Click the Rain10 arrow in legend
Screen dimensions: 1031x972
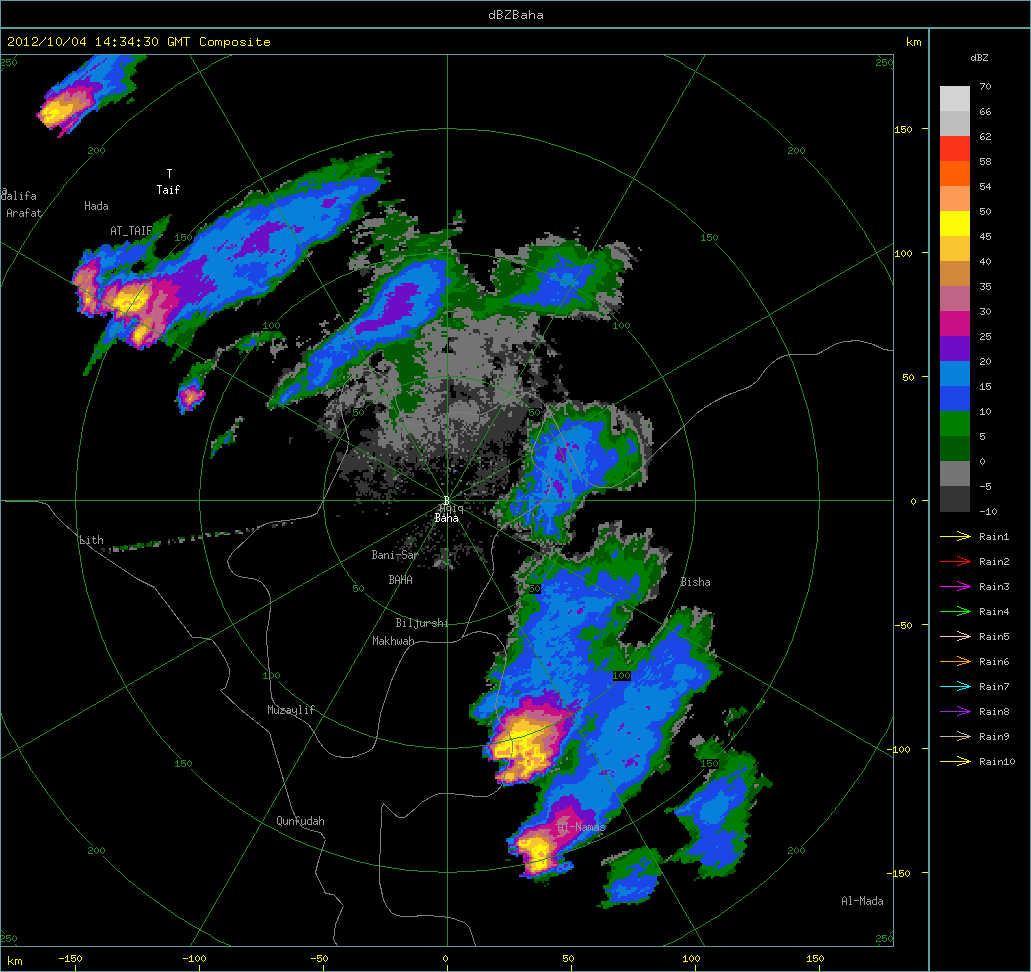[x=956, y=762]
